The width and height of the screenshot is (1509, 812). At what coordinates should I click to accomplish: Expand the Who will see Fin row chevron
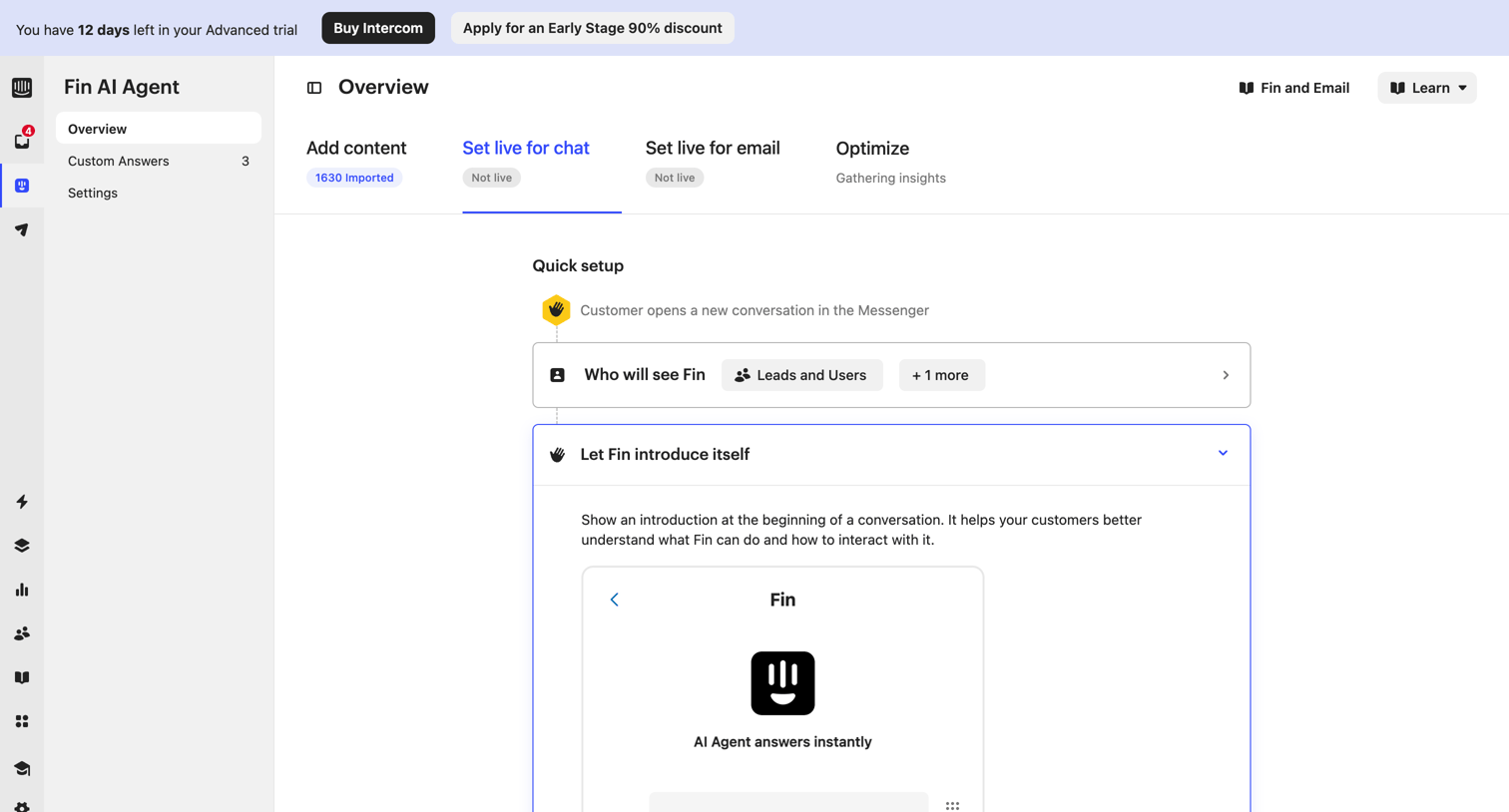point(1226,375)
